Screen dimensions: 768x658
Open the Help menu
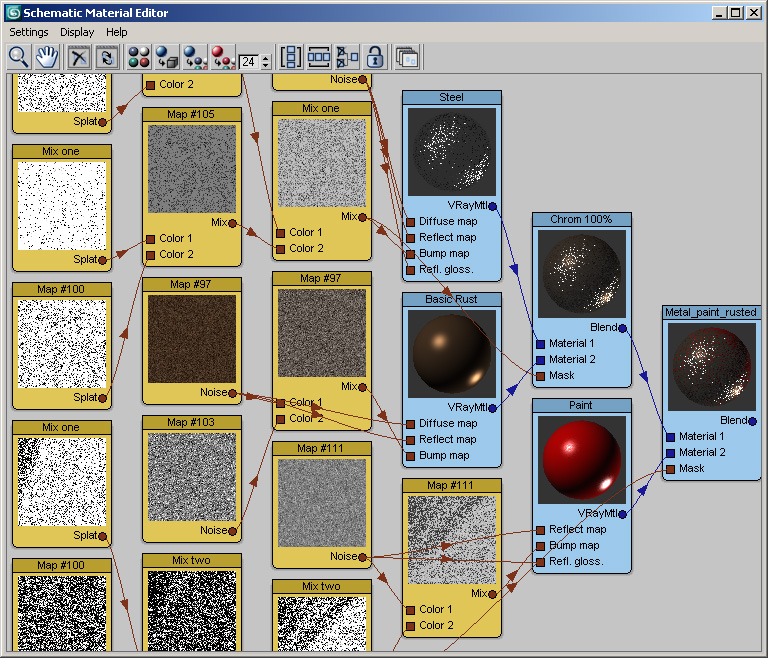(117, 32)
